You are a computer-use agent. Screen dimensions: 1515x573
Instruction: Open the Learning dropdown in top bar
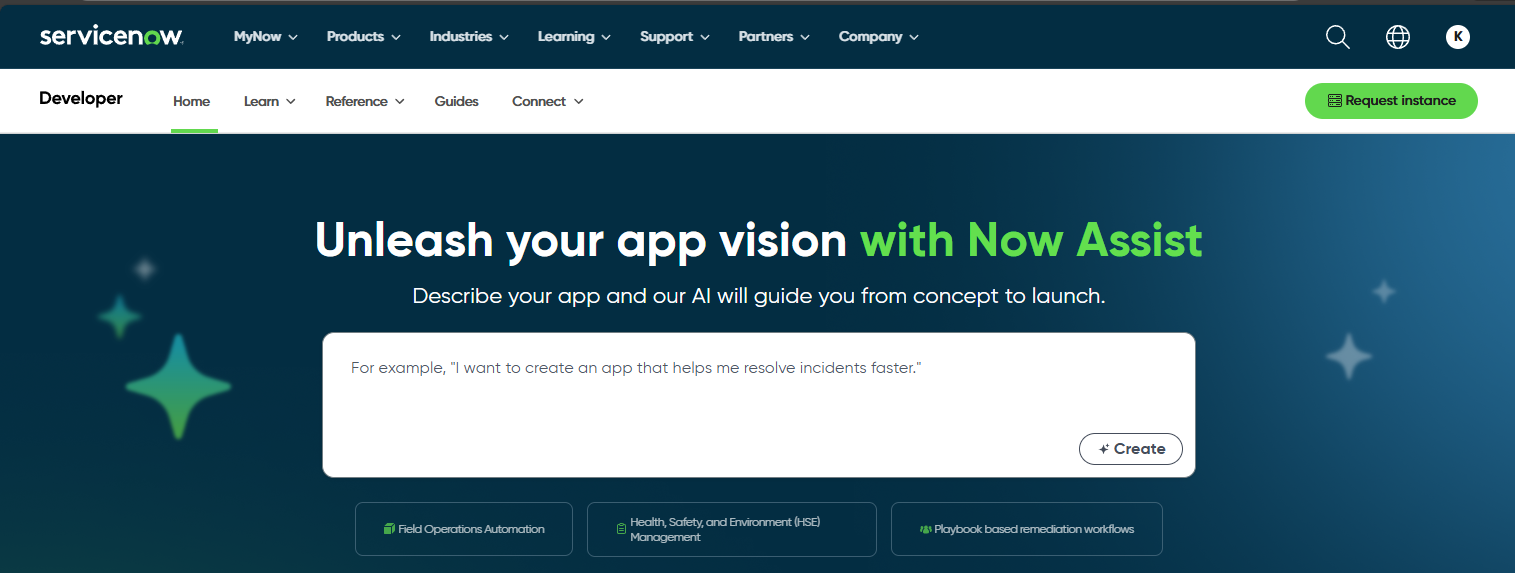click(x=574, y=37)
